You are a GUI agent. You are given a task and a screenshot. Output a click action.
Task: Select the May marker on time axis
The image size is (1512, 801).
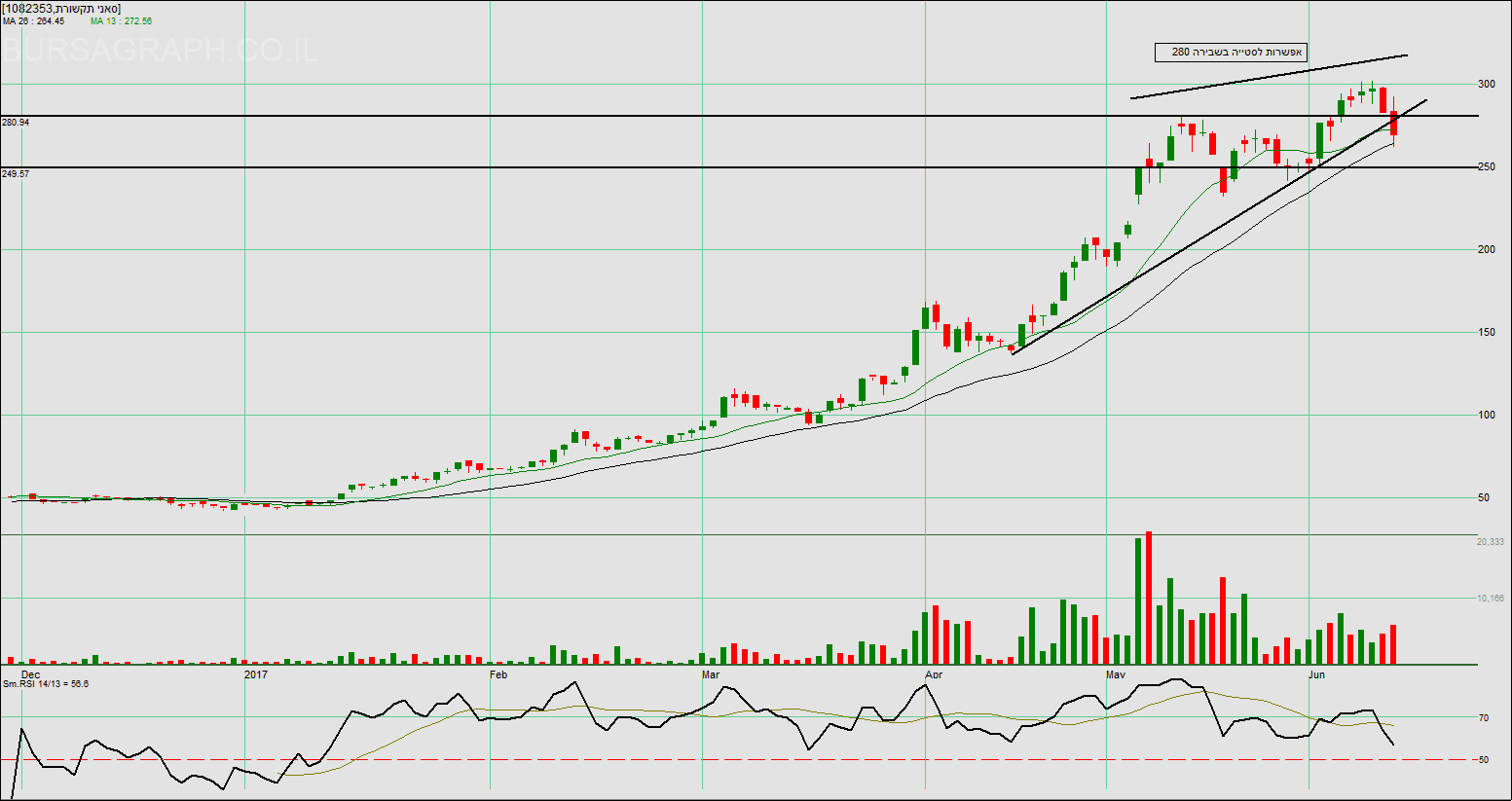click(1116, 674)
